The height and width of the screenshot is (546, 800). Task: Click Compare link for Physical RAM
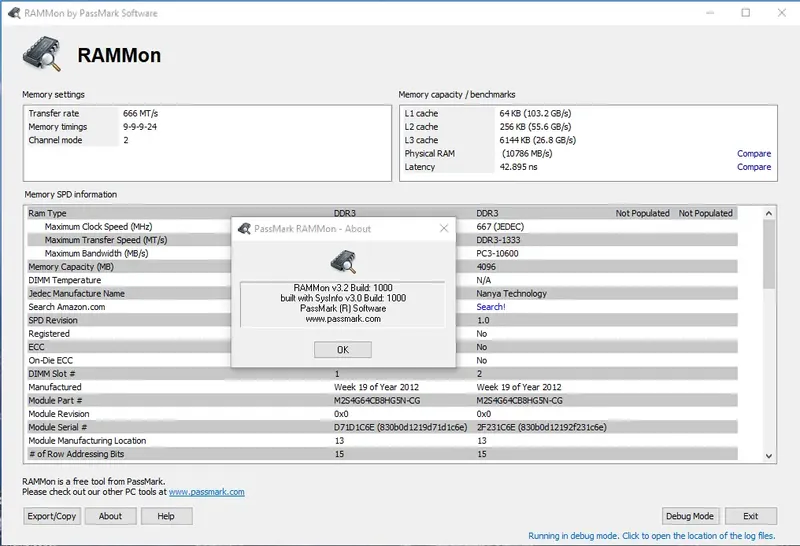click(754, 154)
